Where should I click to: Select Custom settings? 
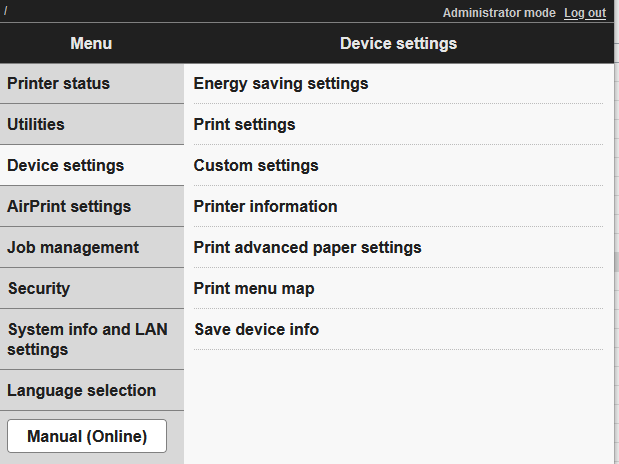coord(256,165)
